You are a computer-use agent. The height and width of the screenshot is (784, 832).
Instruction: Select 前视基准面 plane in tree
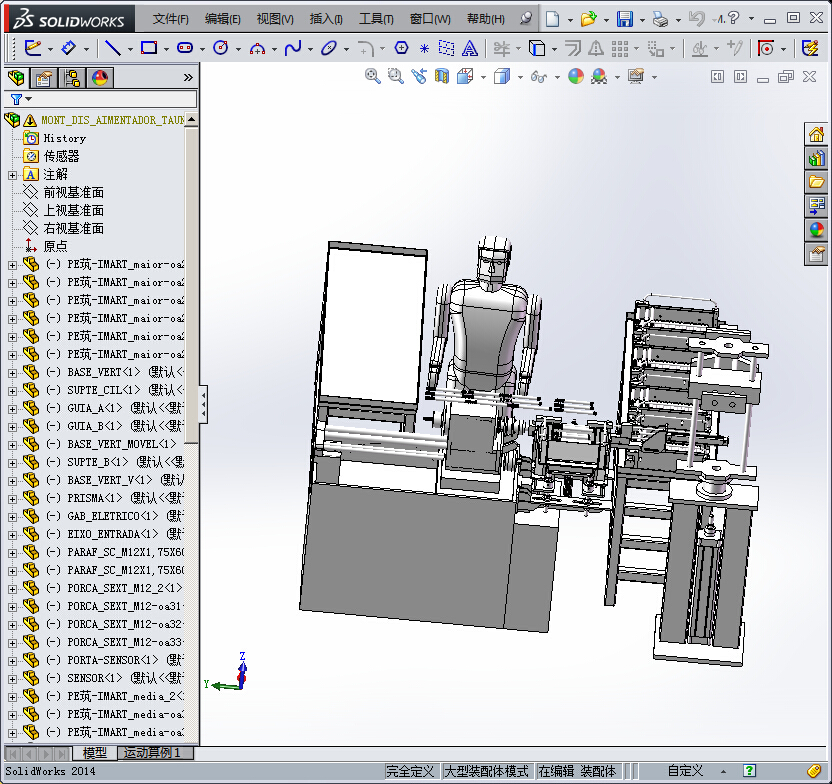[73, 192]
